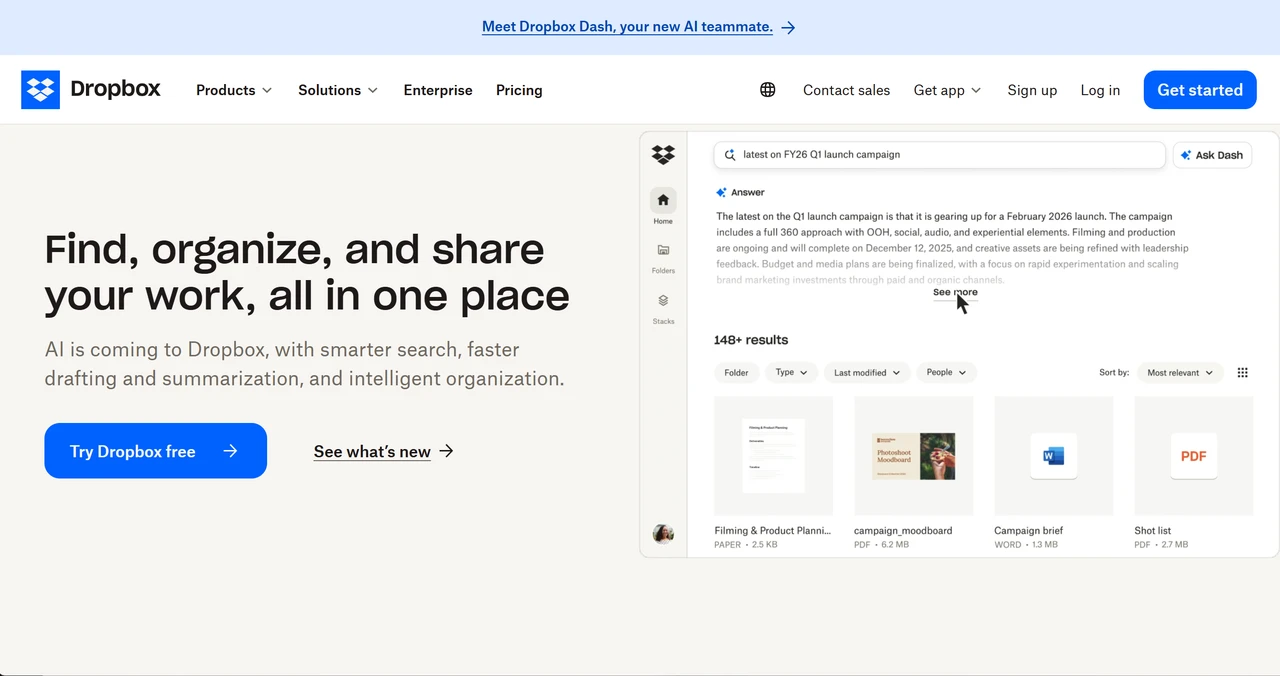
Task: Open the Last modified filter dropdown
Action: point(866,372)
